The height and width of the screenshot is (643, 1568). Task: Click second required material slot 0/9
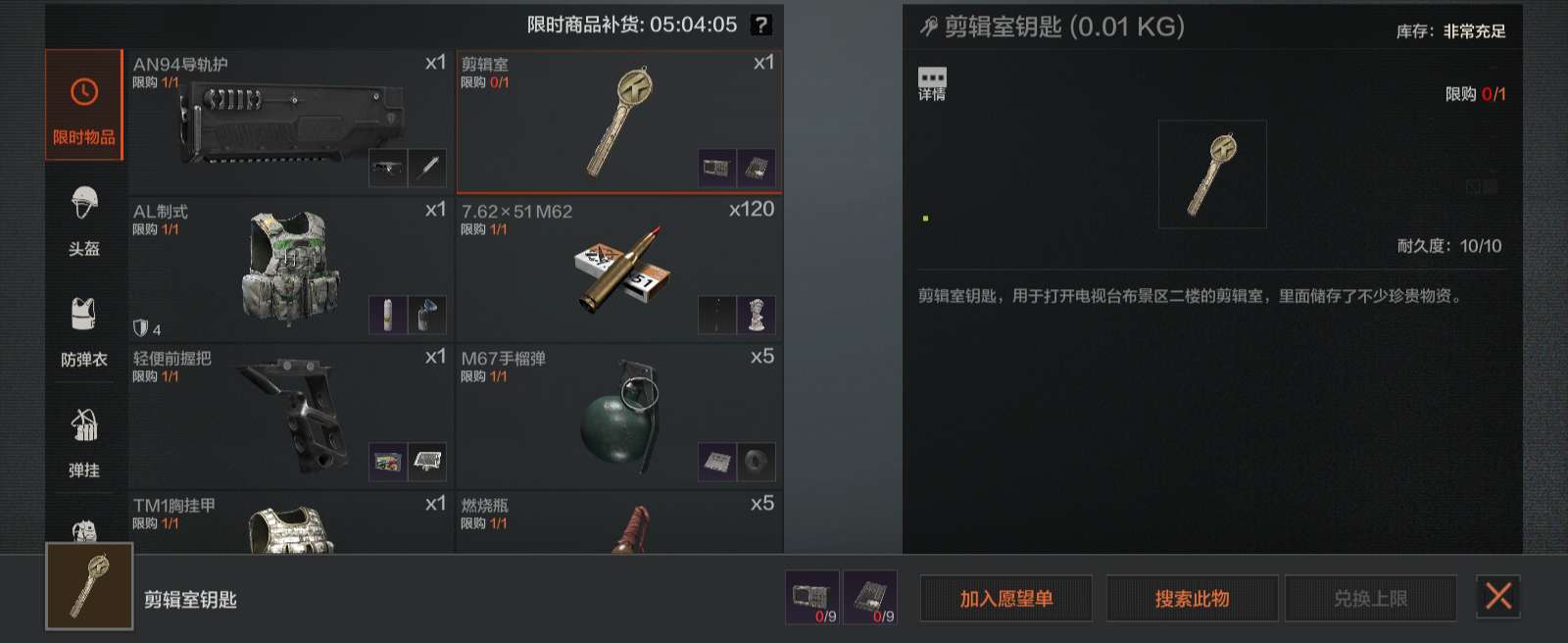870,597
